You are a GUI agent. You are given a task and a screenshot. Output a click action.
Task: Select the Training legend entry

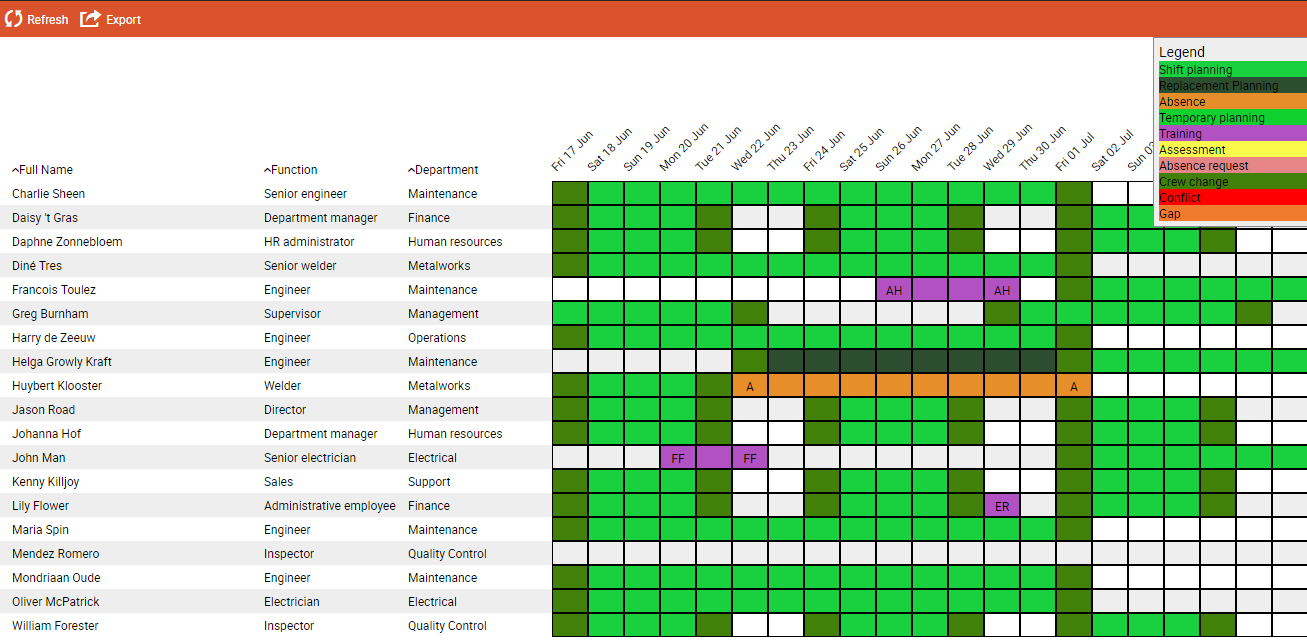[1230, 134]
